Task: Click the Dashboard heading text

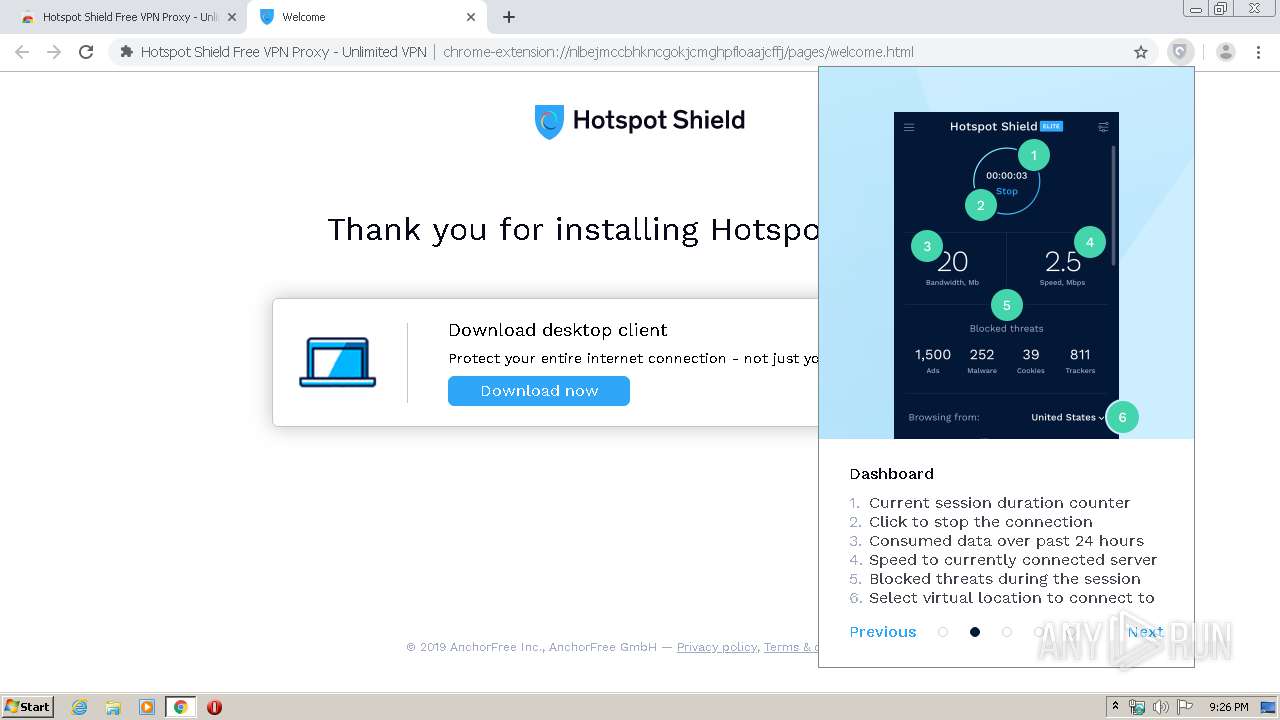Action: pyautogui.click(x=891, y=474)
